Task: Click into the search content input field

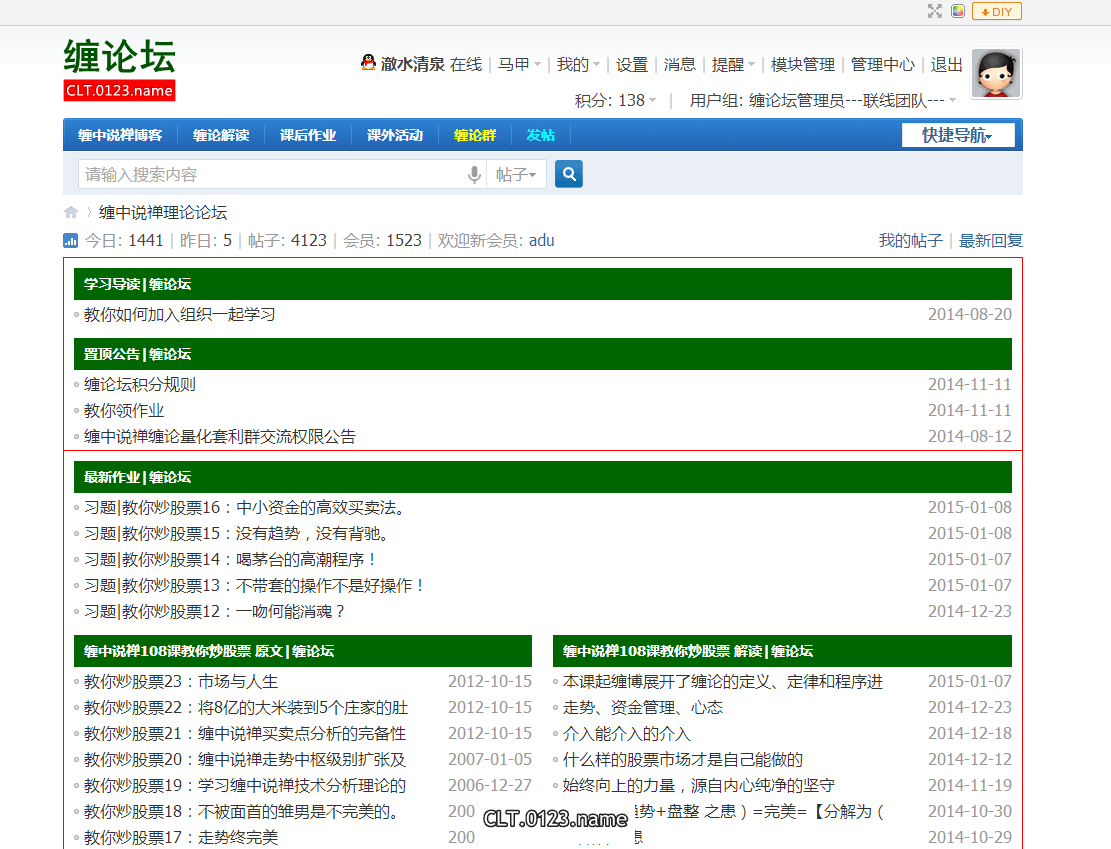Action: point(270,175)
